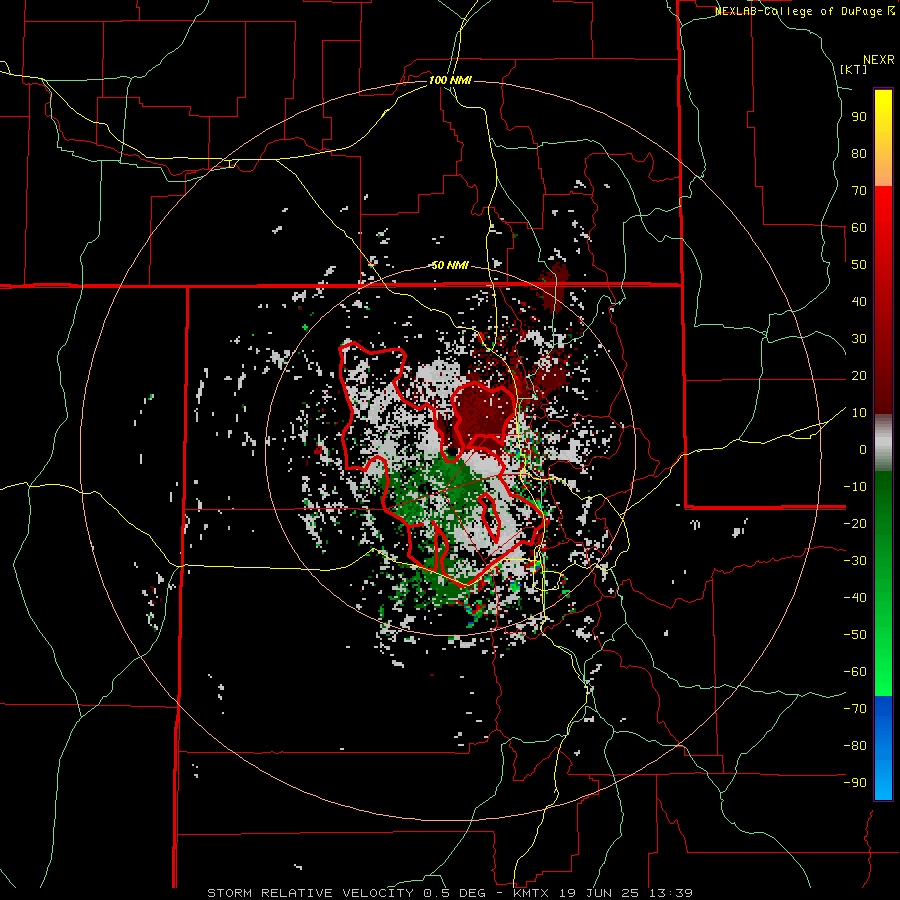900x900 pixels.
Task: Select the -70 scale value
Action: (855, 709)
